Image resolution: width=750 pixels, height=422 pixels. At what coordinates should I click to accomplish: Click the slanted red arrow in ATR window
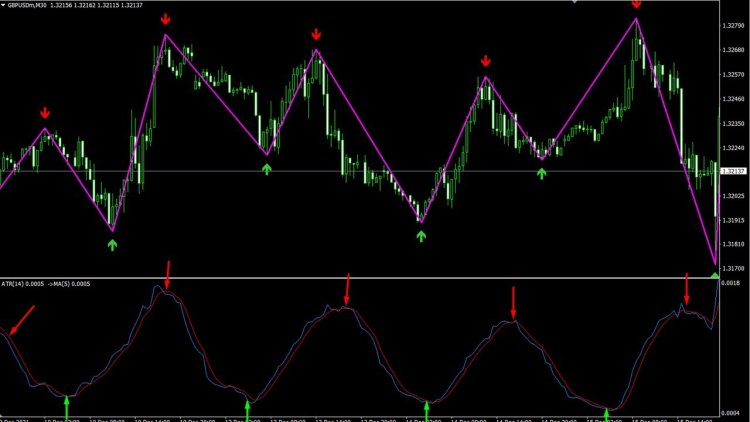click(20, 320)
